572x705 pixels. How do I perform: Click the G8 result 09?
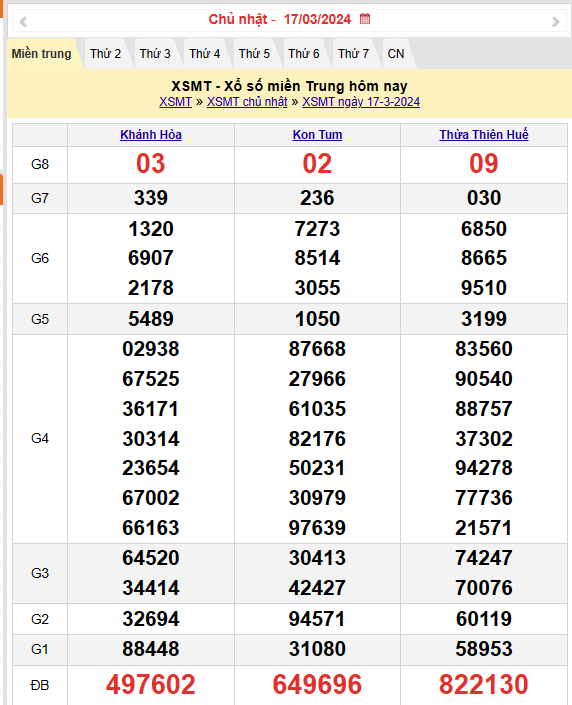coord(483,164)
